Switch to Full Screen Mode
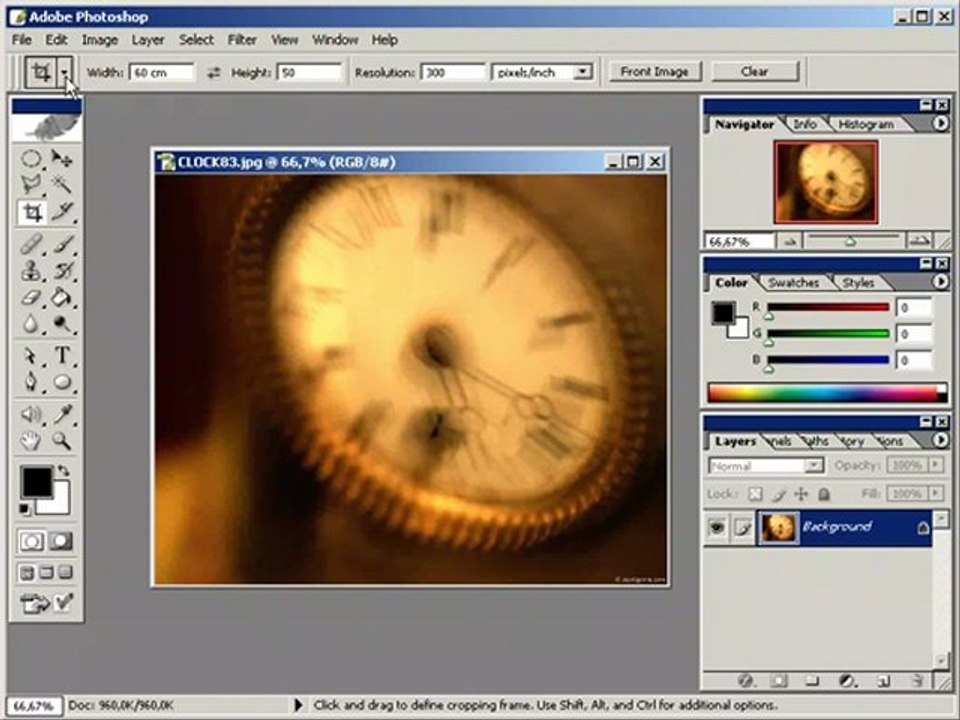The image size is (960, 720). coord(66,573)
